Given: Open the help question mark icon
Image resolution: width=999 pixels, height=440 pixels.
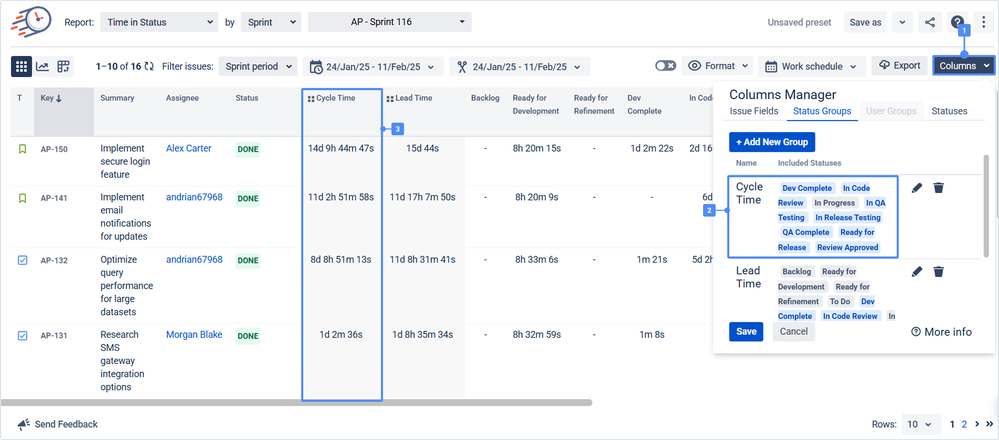Looking at the screenshot, I should [957, 22].
